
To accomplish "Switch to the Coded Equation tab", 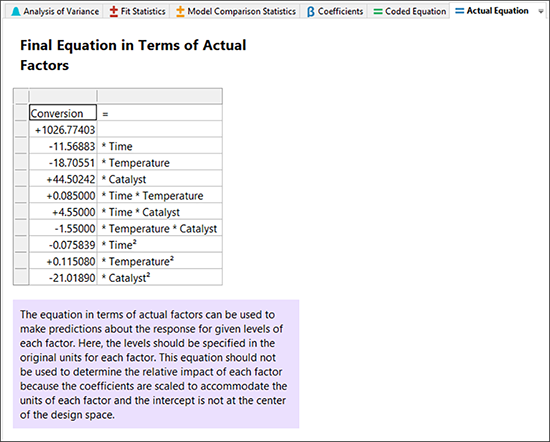I will (410, 12).
